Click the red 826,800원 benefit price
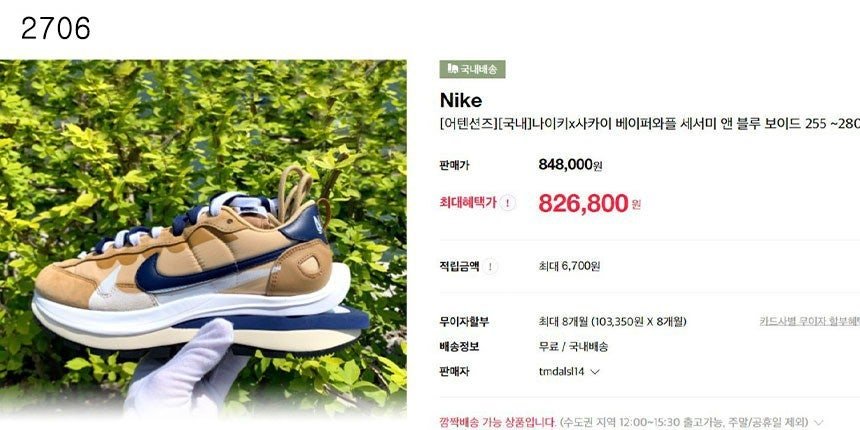 (590, 203)
